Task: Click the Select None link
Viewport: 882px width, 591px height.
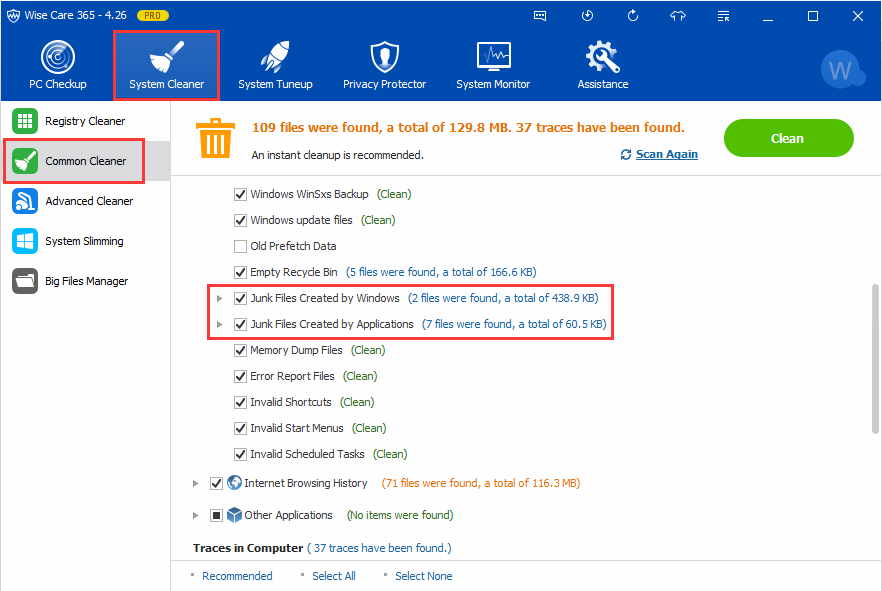Action: [424, 576]
